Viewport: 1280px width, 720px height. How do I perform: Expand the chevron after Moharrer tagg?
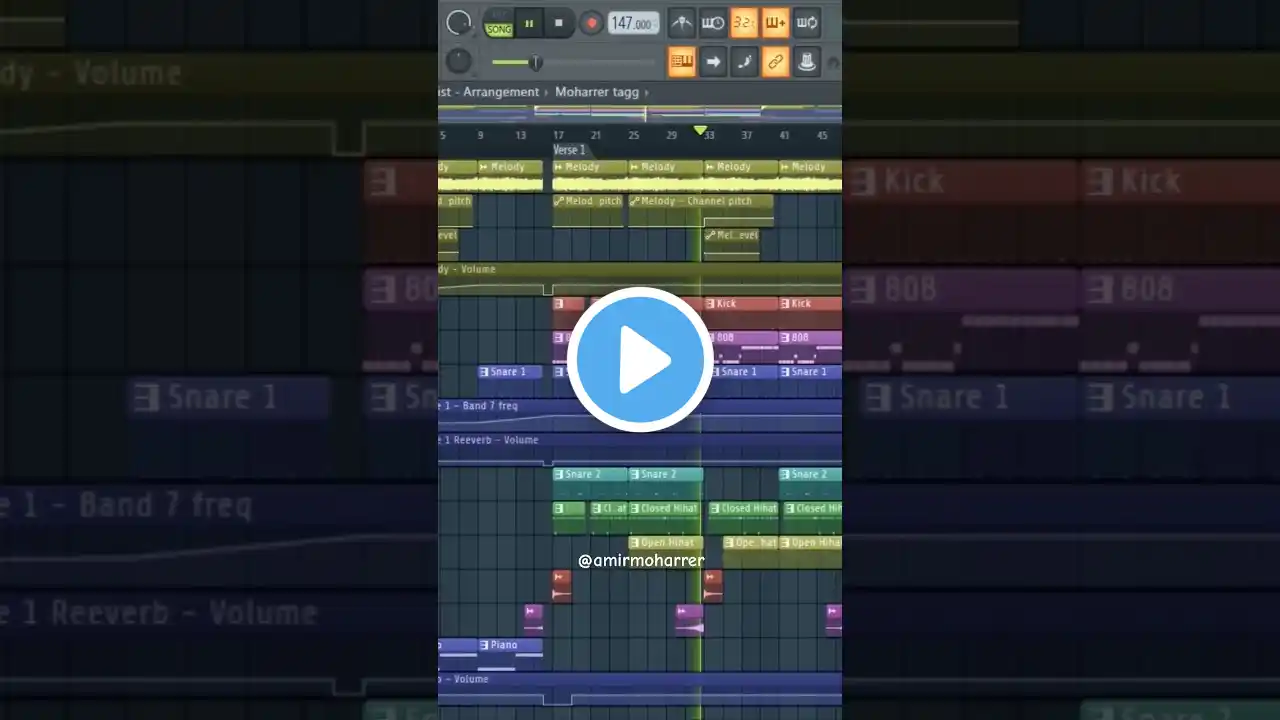click(646, 92)
